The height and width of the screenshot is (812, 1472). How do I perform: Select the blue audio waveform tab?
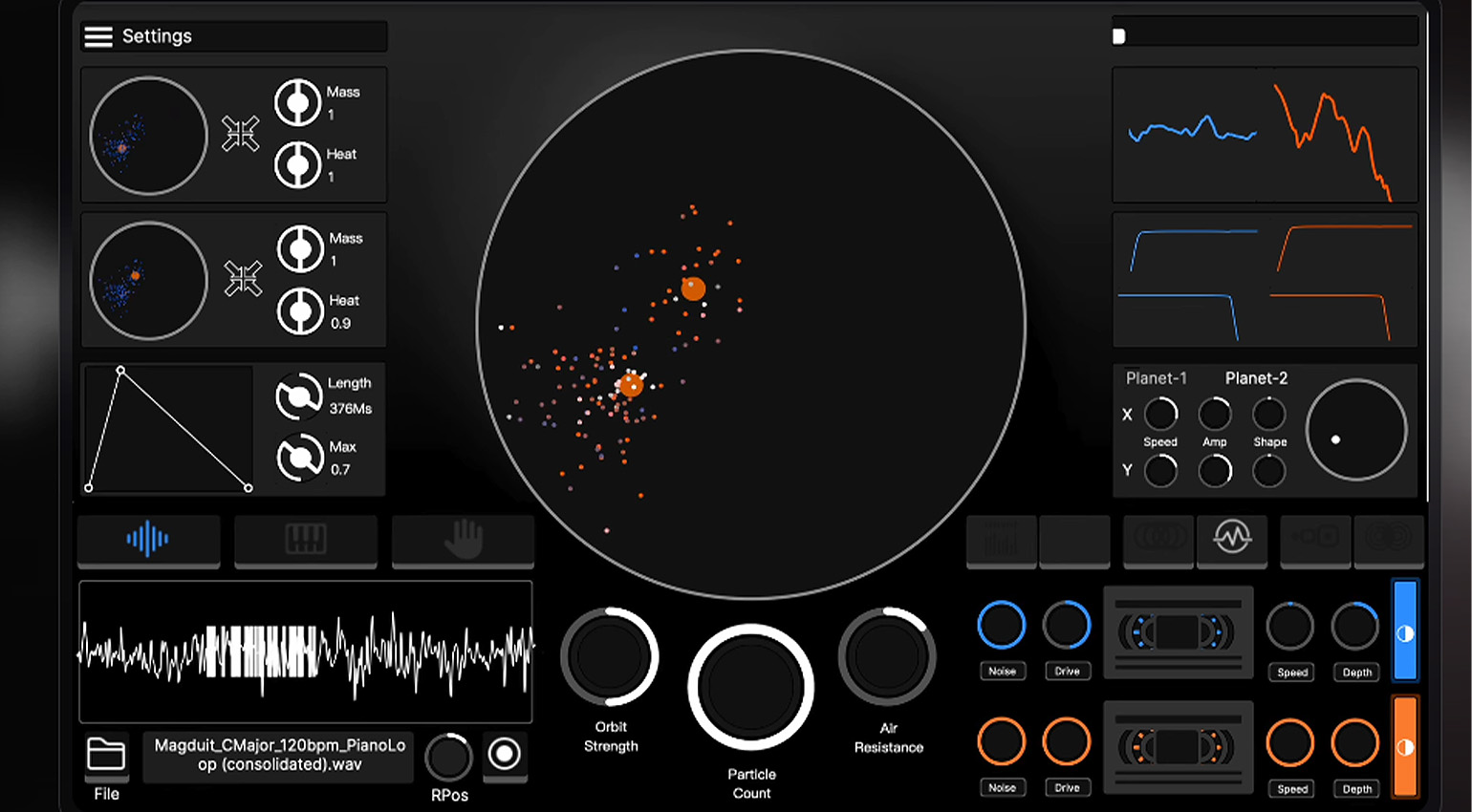[148, 540]
